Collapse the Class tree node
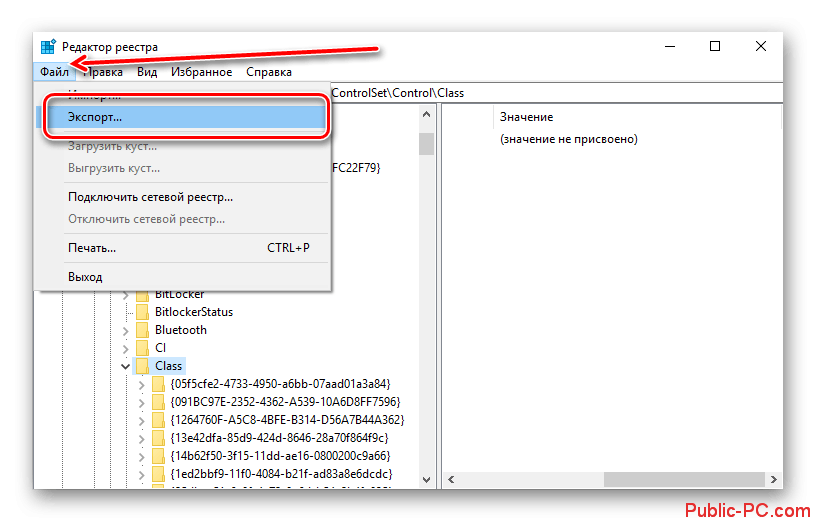This screenshot has height=522, width=815. [125, 367]
